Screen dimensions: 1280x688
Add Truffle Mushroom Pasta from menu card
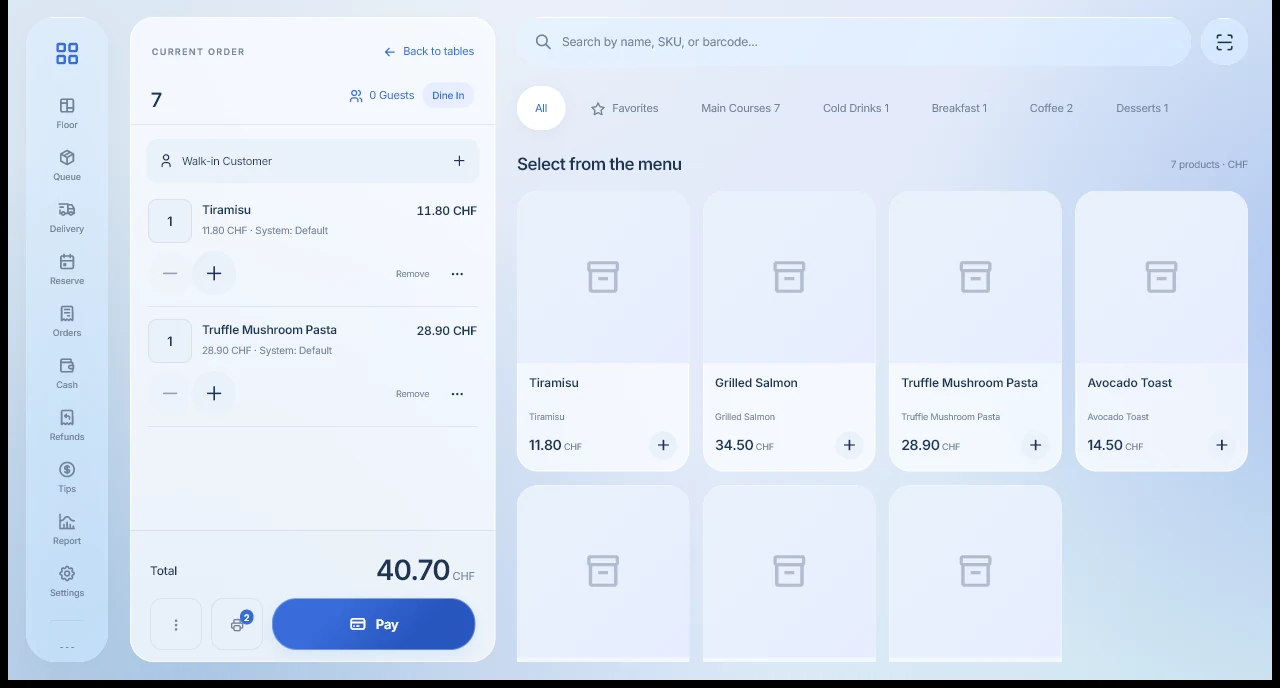[1035, 445]
